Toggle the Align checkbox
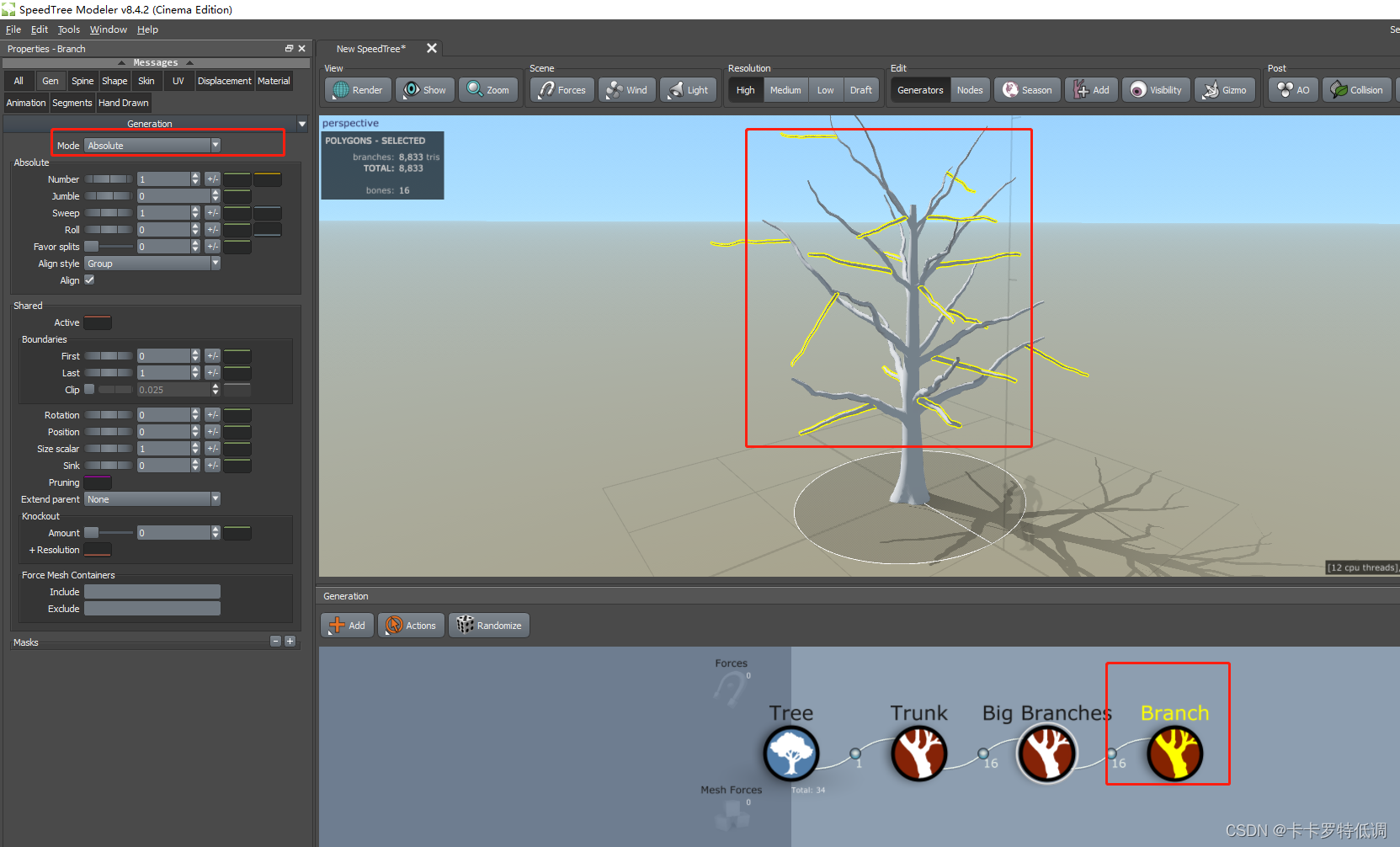The image size is (1400, 847). pyautogui.click(x=89, y=280)
